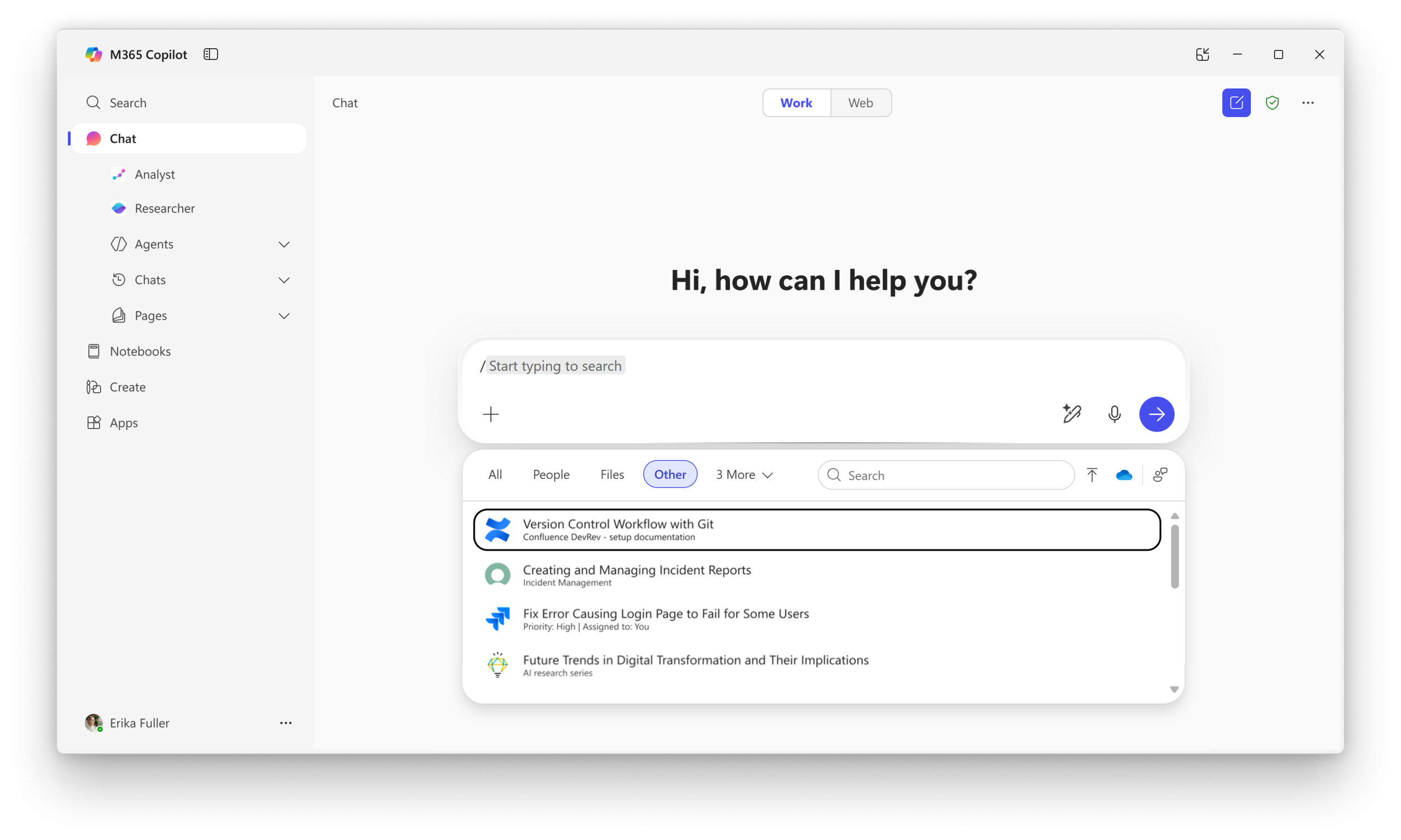Image resolution: width=1401 pixels, height=840 pixels.
Task: Click the pop-out window icon
Action: [x=1203, y=54]
